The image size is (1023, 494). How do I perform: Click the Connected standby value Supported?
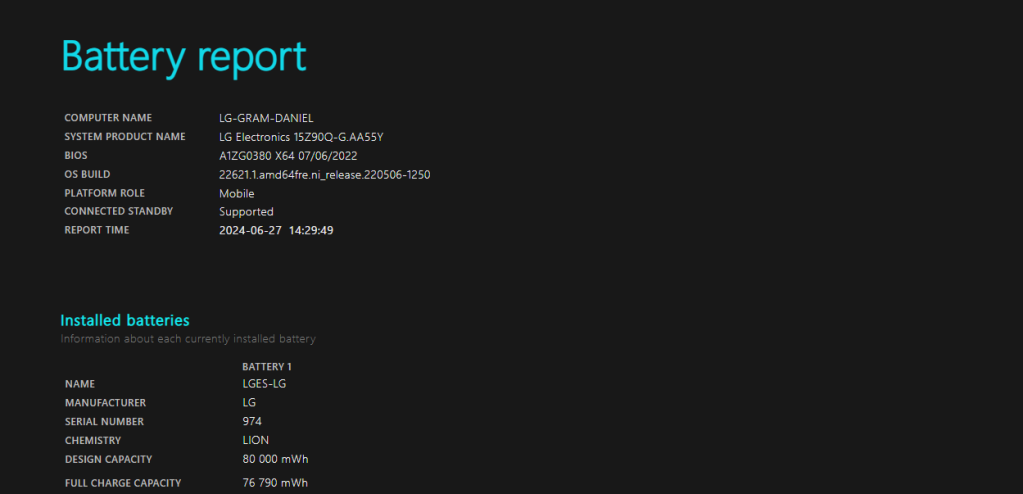246,212
